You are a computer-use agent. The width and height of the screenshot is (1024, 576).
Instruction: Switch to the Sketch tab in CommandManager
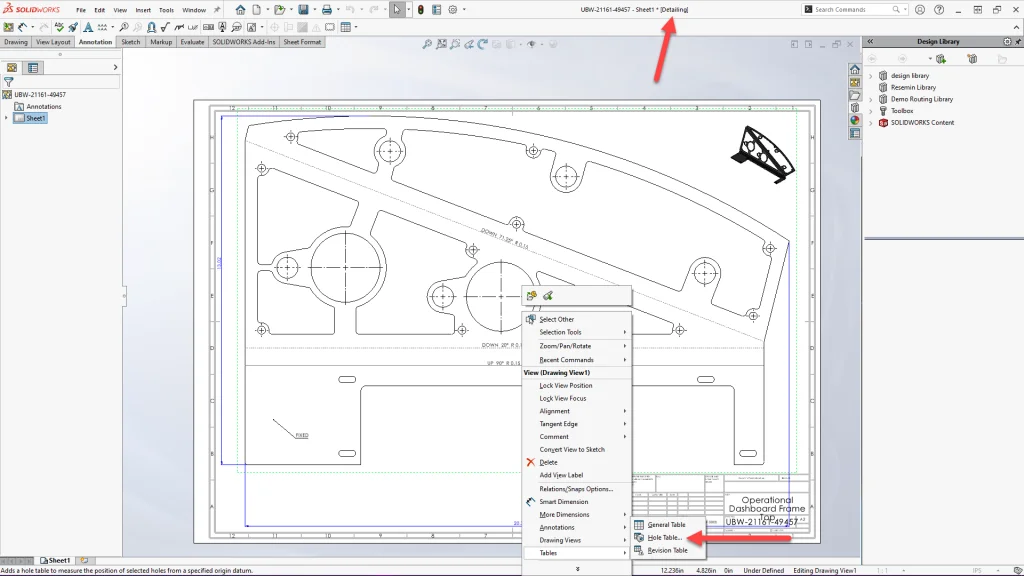point(130,42)
